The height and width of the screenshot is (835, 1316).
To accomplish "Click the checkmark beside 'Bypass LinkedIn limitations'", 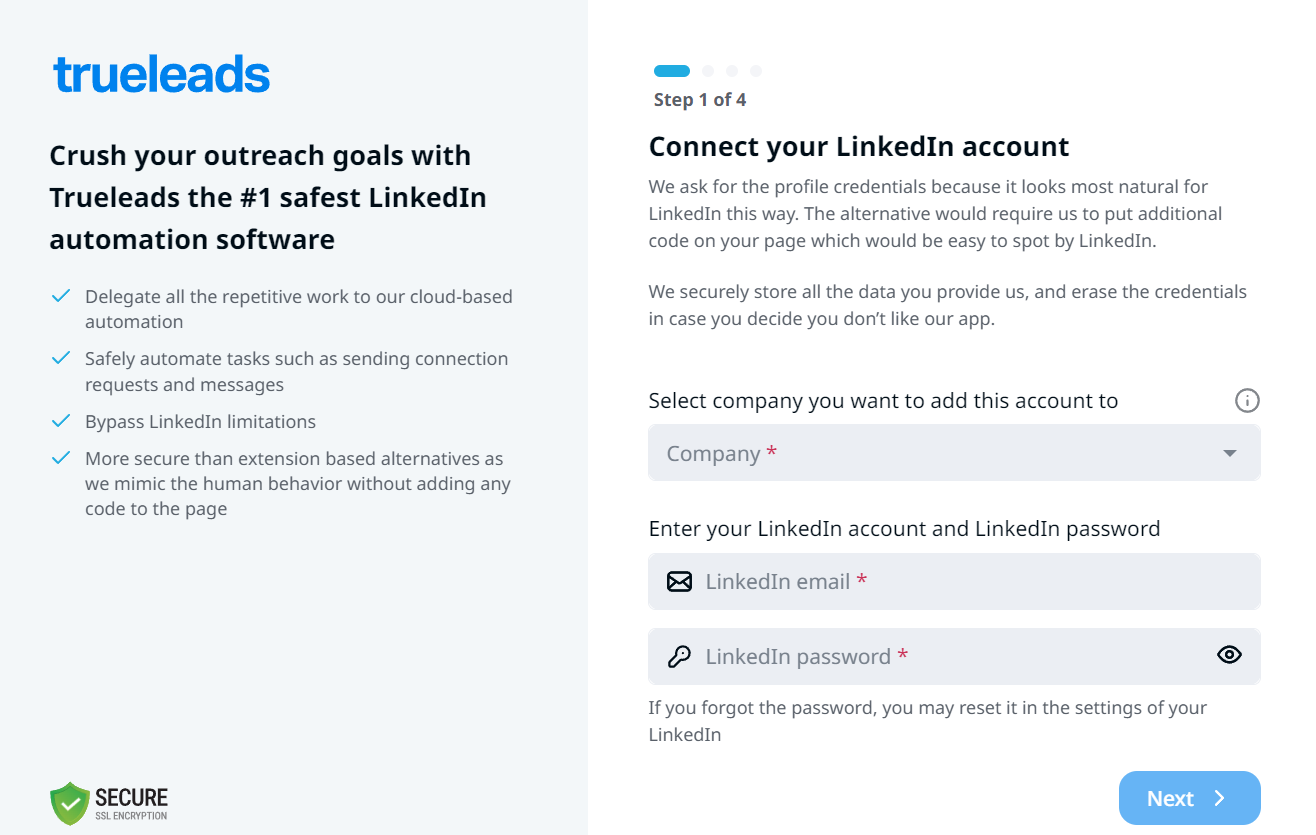I will [x=61, y=421].
